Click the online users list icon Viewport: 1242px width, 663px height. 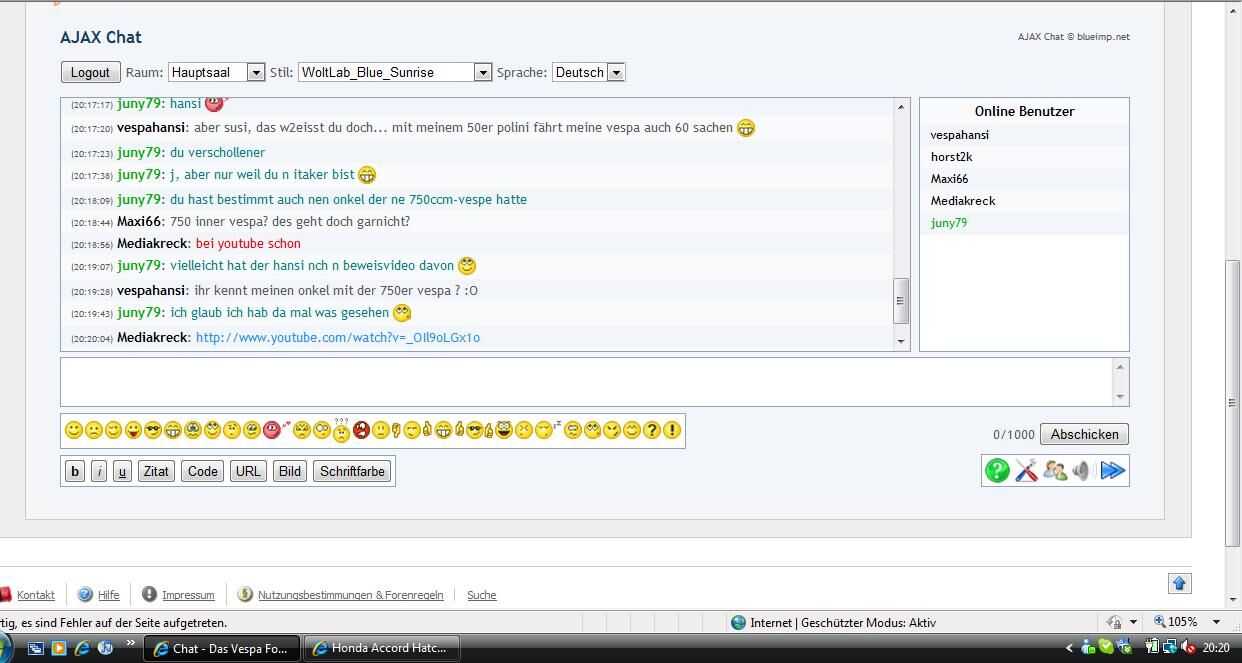click(x=1054, y=471)
